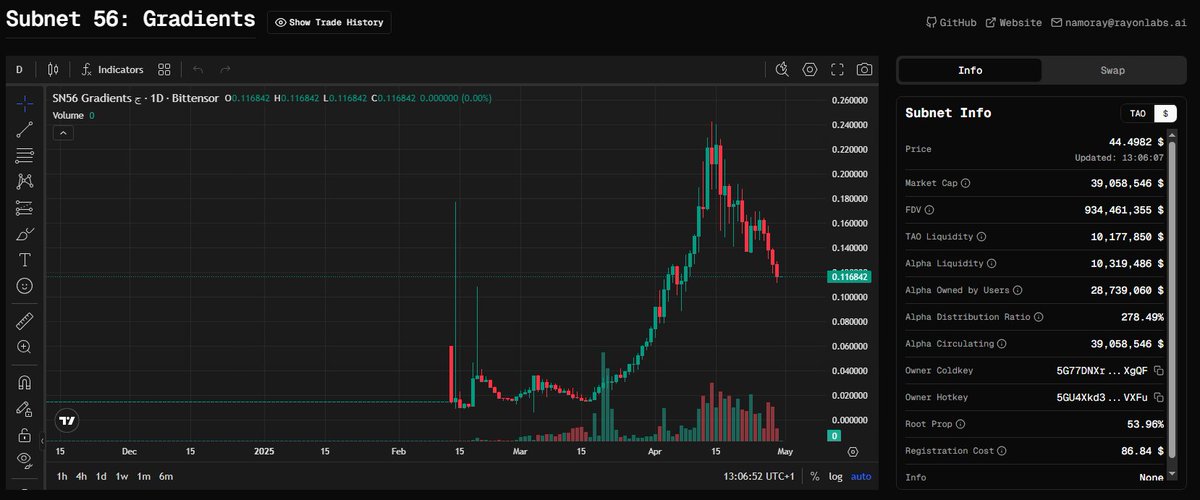Select the trend line drawing tool
Viewport: 1200px width, 500px height.
[x=25, y=128]
